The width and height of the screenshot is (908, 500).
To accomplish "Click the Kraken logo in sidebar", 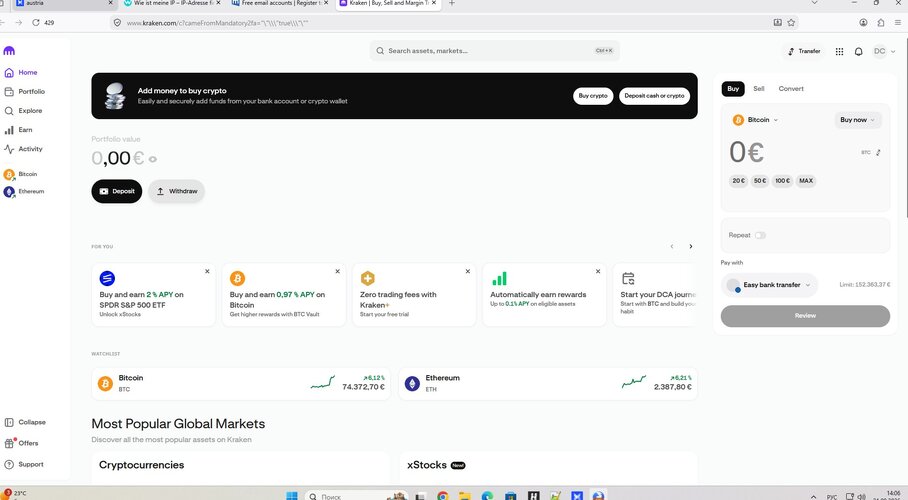I will click(x=9, y=51).
